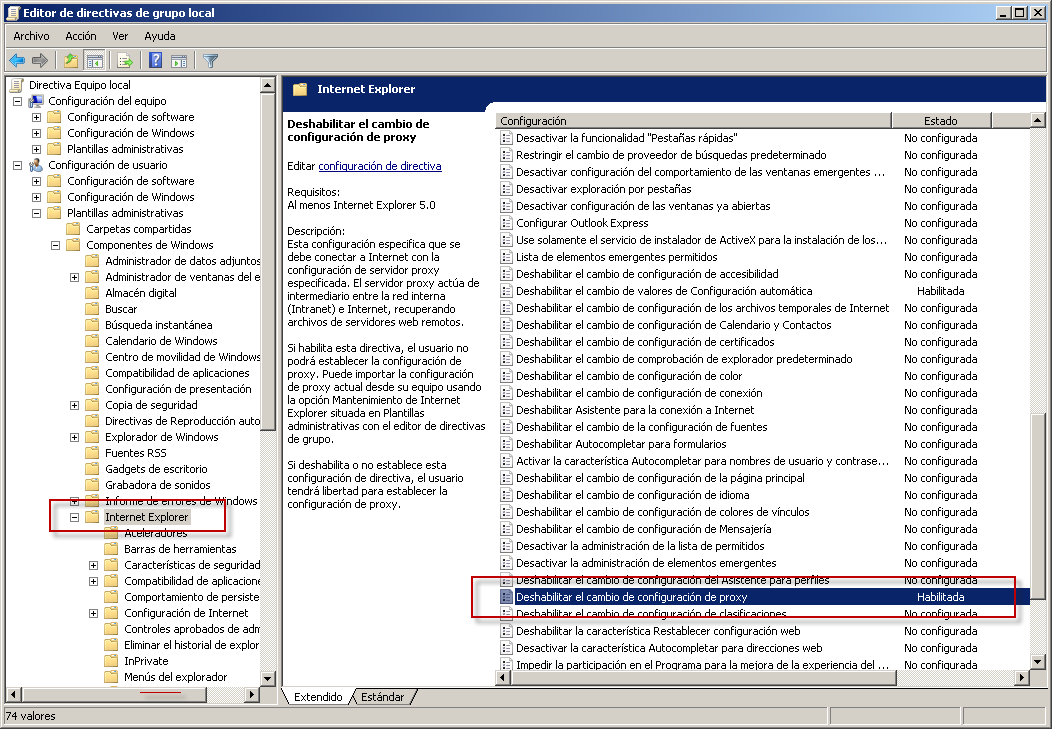Collapse the Componentes de Windows node
Viewport: 1052px width, 729px height.
[x=56, y=245]
